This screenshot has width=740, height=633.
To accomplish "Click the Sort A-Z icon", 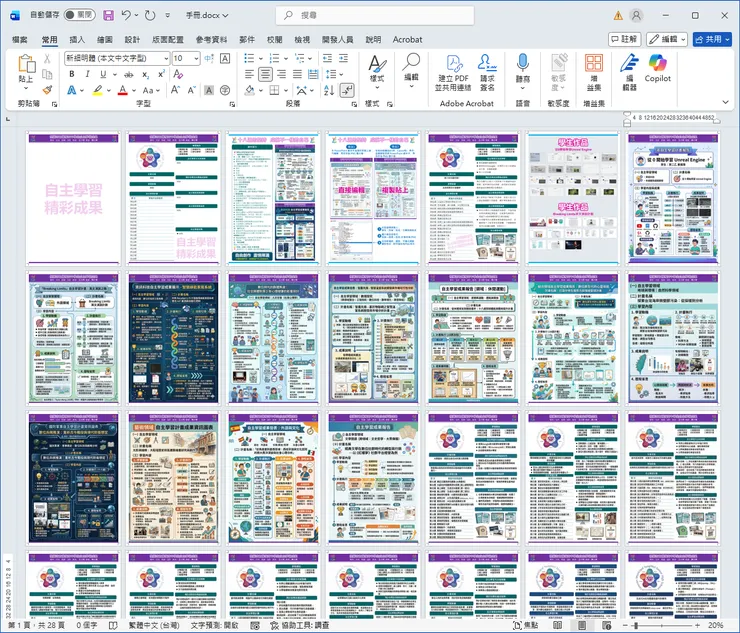I will point(329,90).
